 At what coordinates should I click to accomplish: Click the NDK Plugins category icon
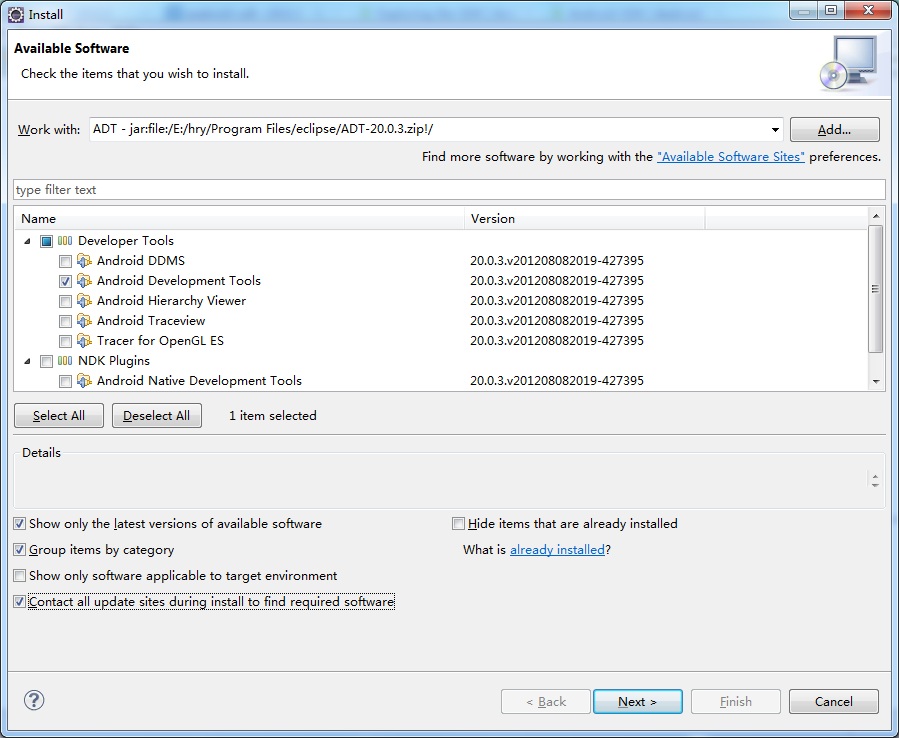[65, 361]
